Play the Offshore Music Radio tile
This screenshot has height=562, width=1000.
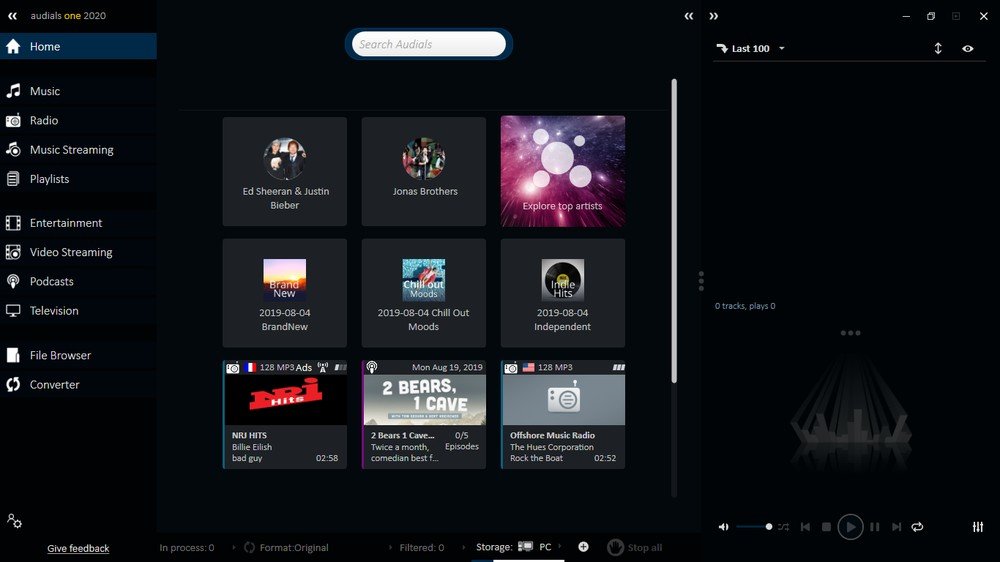(562, 415)
